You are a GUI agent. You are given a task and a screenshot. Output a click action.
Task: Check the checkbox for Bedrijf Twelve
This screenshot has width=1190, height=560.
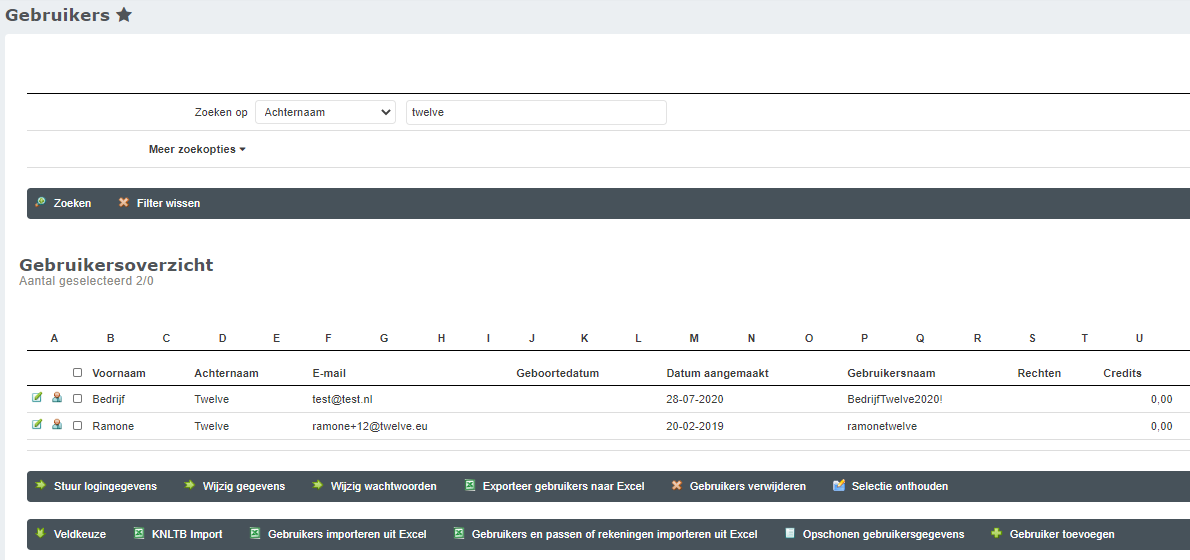(x=78, y=399)
